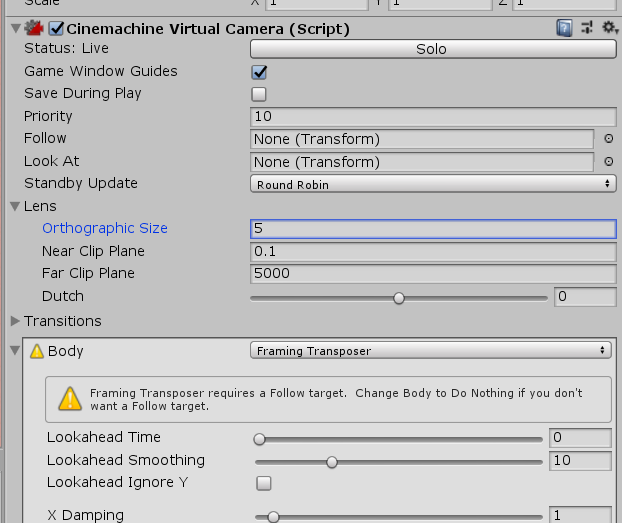Click the Lookahead Smoothing slider handle
The width and height of the screenshot is (622, 523).
(332, 461)
